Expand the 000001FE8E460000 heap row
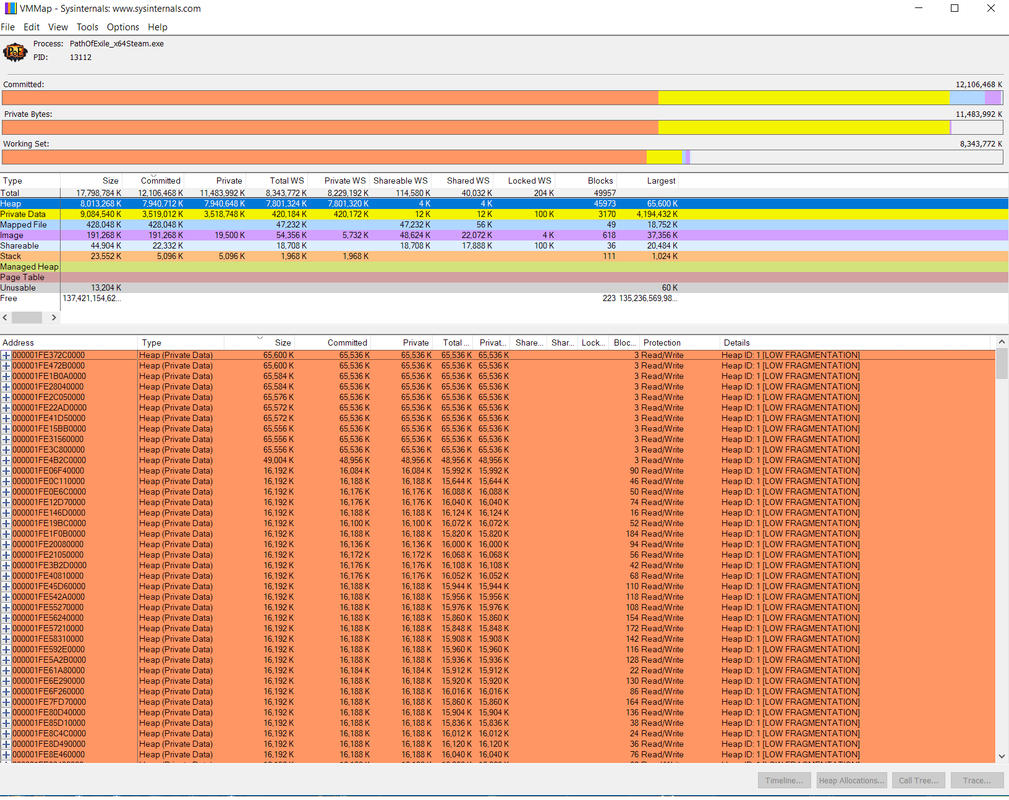This screenshot has width=1009, height=800. [x=6, y=754]
